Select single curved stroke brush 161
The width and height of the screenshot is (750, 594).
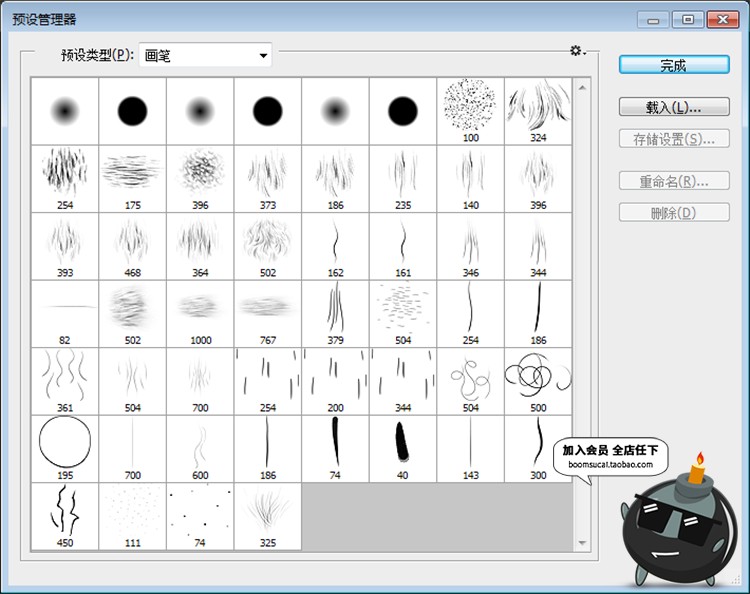403,246
